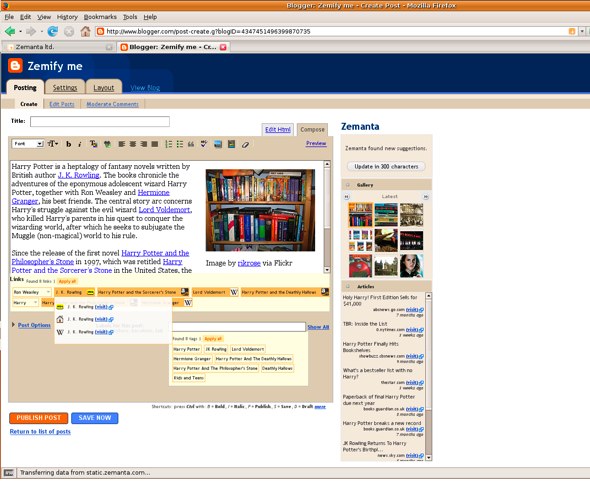
Task: Go to previous gallery page arrow
Action: coord(347,196)
